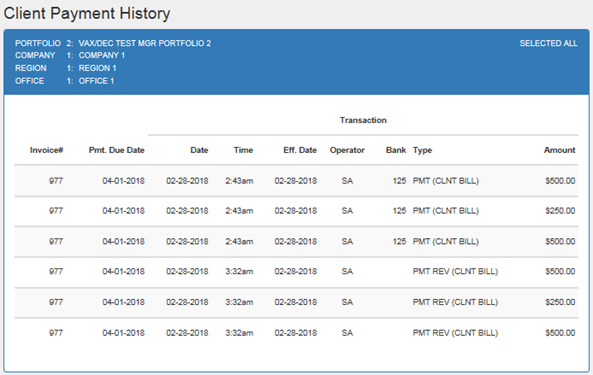Click 2:43am time in the $250.00 row
Image resolution: width=593 pixels, height=375 pixels.
coord(239,211)
